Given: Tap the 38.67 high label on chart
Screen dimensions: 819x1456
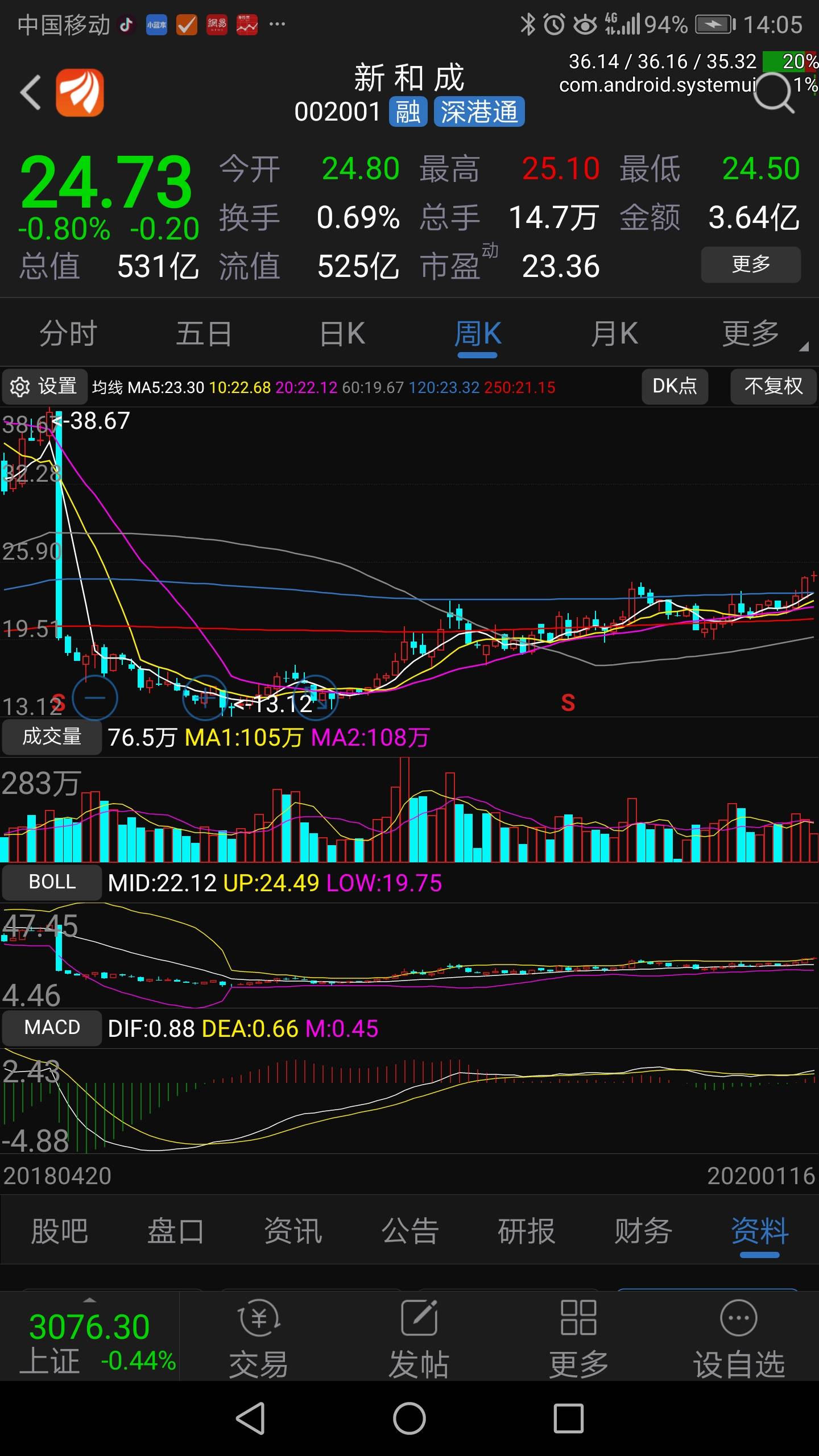Looking at the screenshot, I should click(92, 421).
